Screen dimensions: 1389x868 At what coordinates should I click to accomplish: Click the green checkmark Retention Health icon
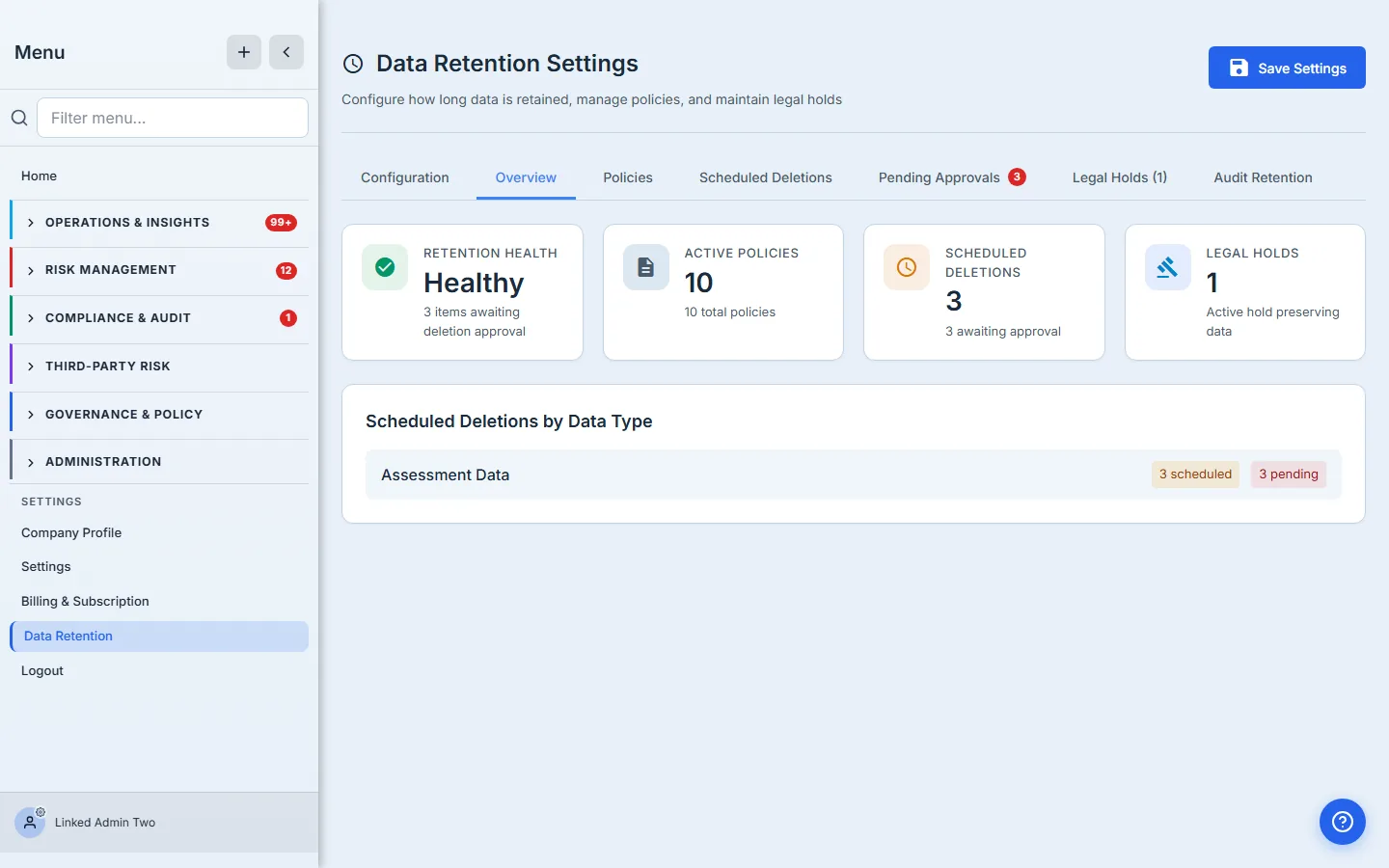click(x=385, y=267)
